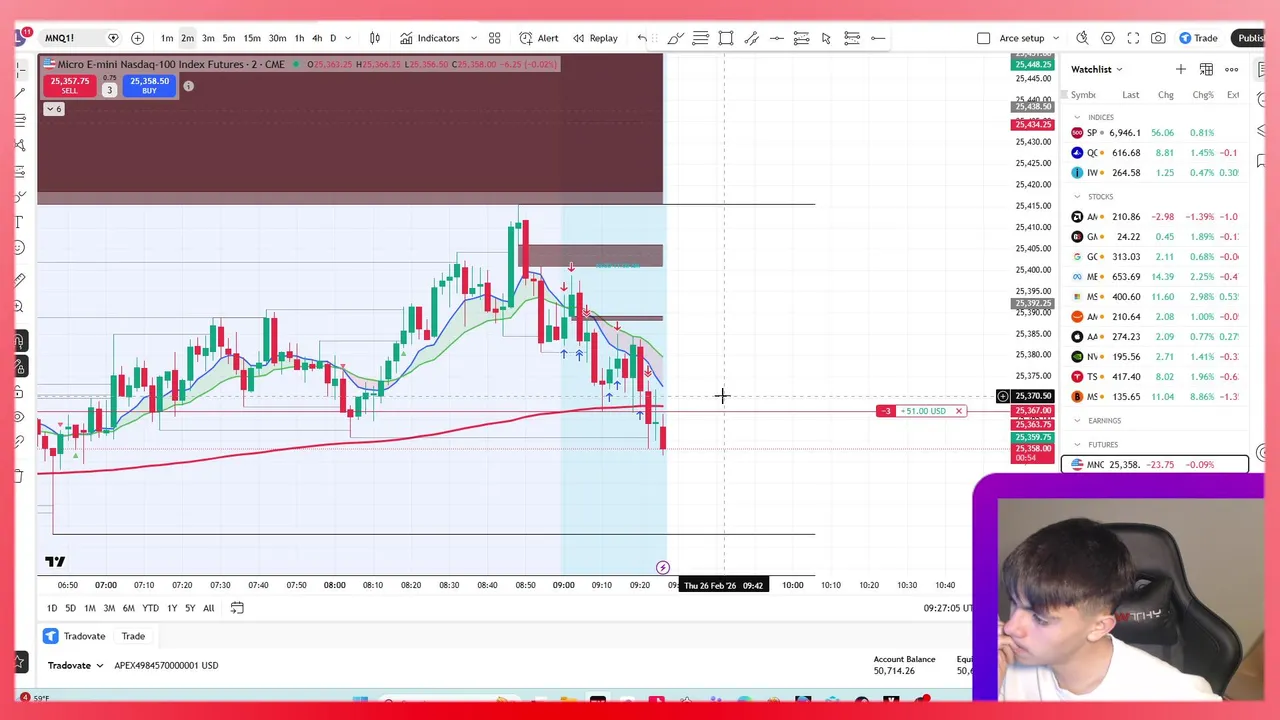Select the horizontal line tool in favorites bar
Viewport: 1280px width, 720px height.
[776, 38]
